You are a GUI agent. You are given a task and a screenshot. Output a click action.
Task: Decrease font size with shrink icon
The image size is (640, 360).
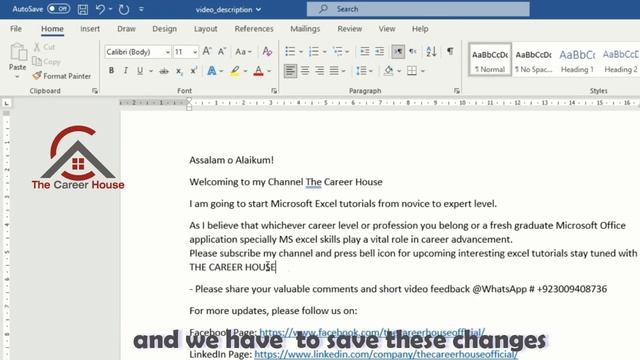click(x=222, y=51)
